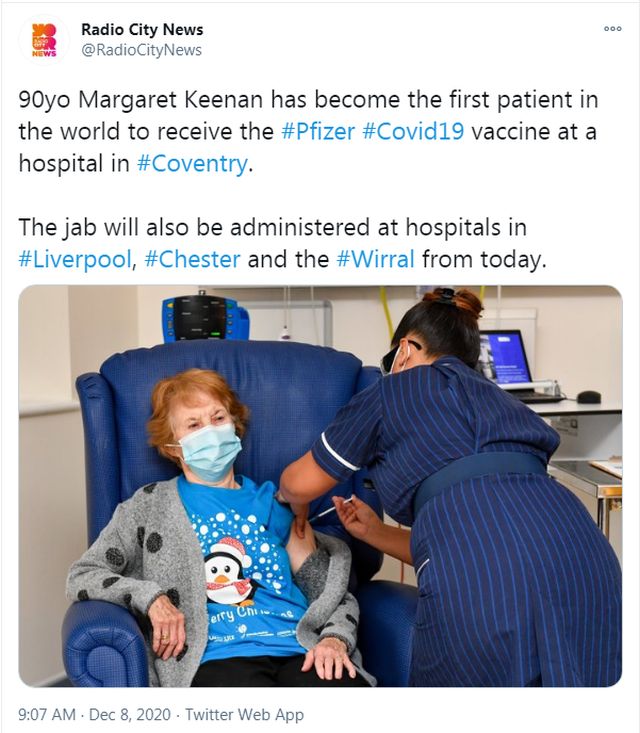Open the Radio City News profile avatar

pos(44,40)
